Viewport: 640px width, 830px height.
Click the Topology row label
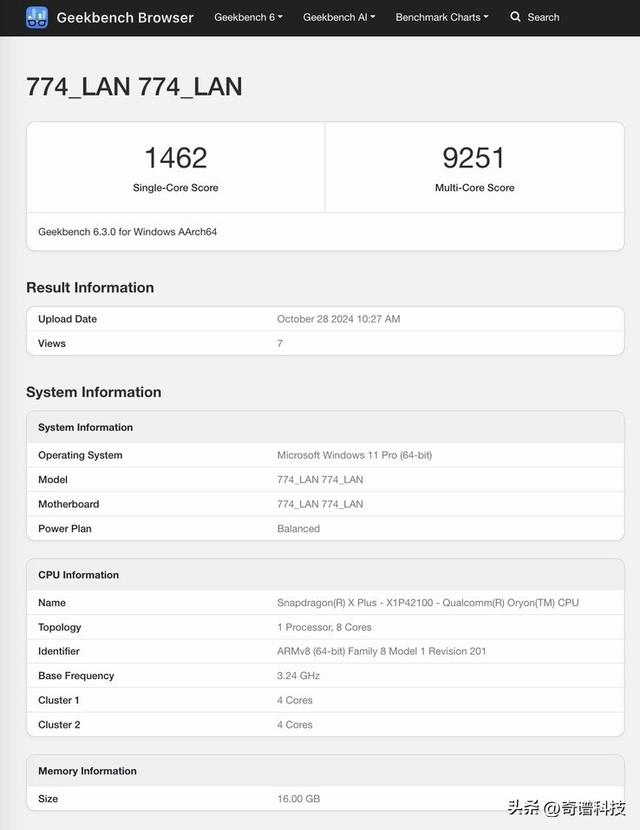tap(59, 627)
